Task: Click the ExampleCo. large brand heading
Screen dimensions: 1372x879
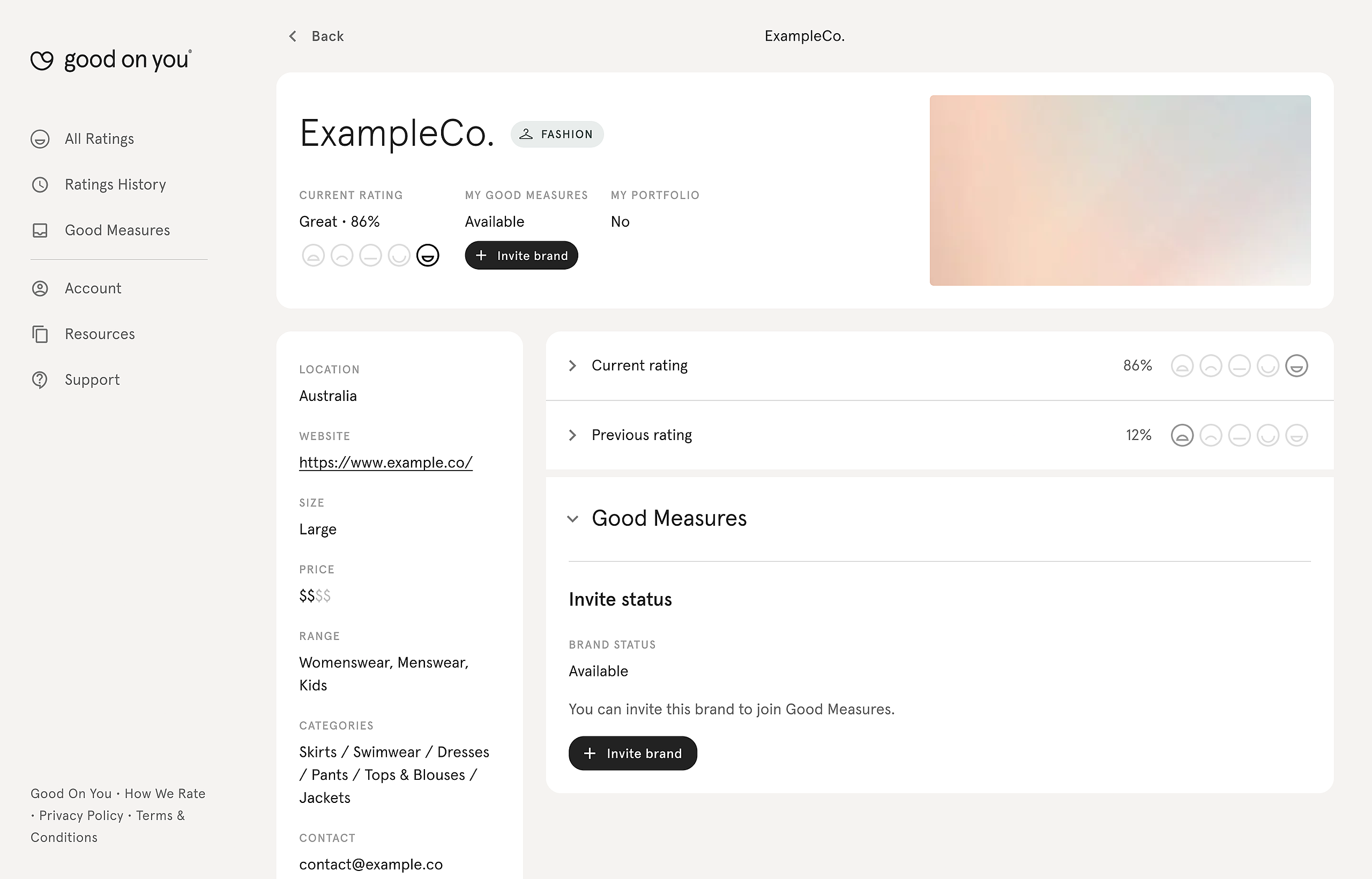Action: pyautogui.click(x=397, y=133)
